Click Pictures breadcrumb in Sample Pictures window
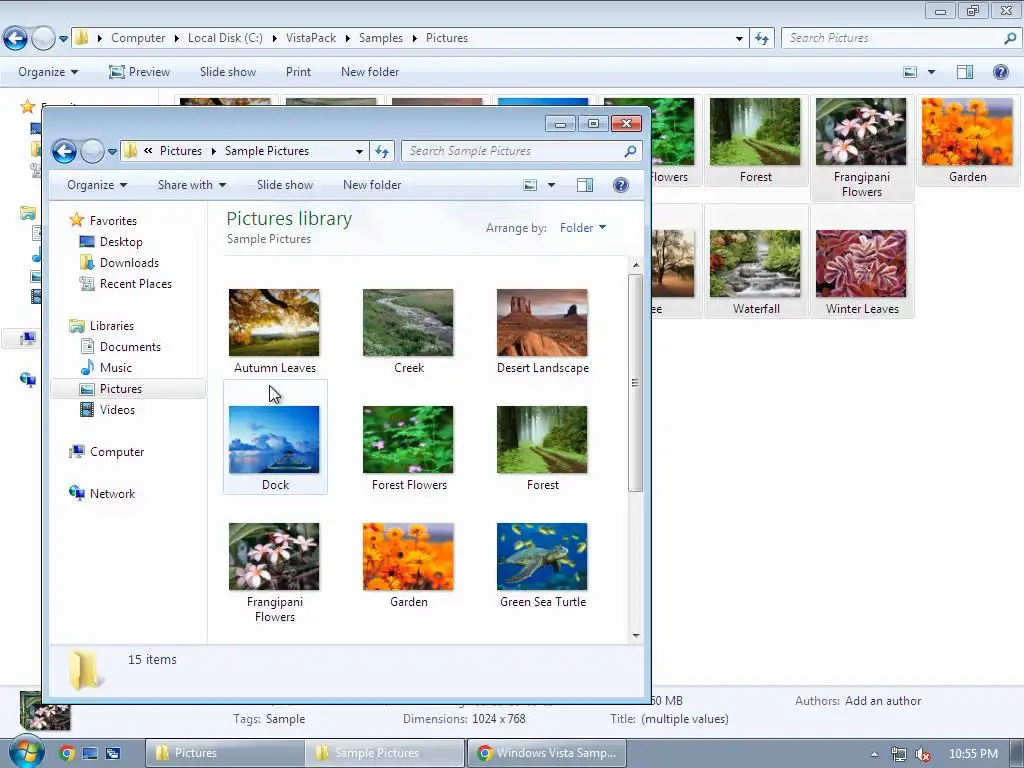This screenshot has height=768, width=1024. (181, 151)
